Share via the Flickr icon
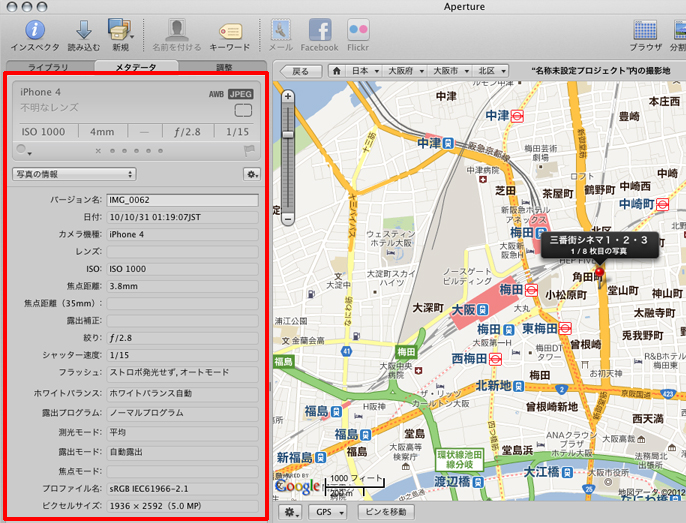The image size is (686, 523). pos(358,30)
